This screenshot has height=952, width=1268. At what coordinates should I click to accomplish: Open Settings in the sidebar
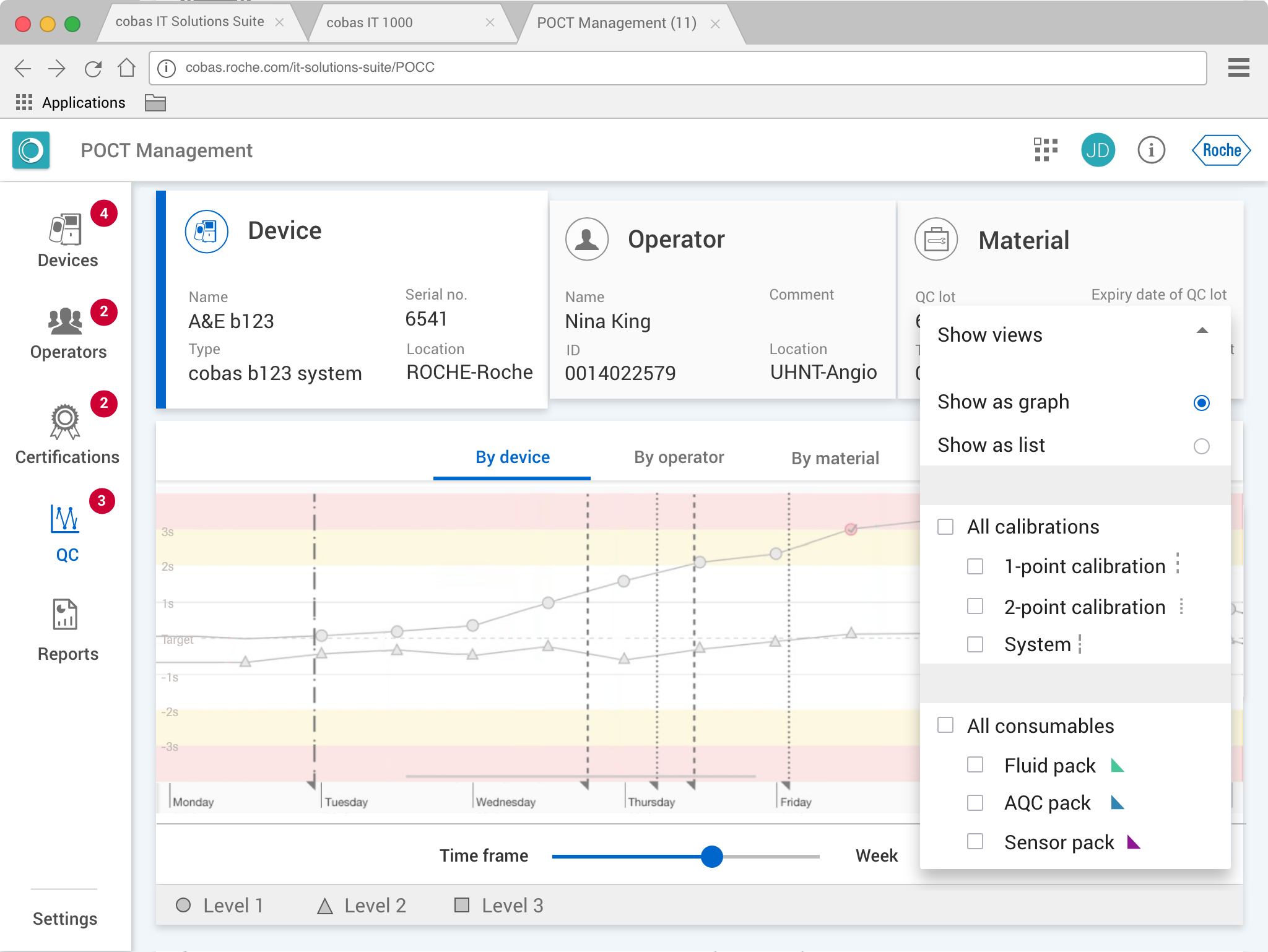coord(65,919)
